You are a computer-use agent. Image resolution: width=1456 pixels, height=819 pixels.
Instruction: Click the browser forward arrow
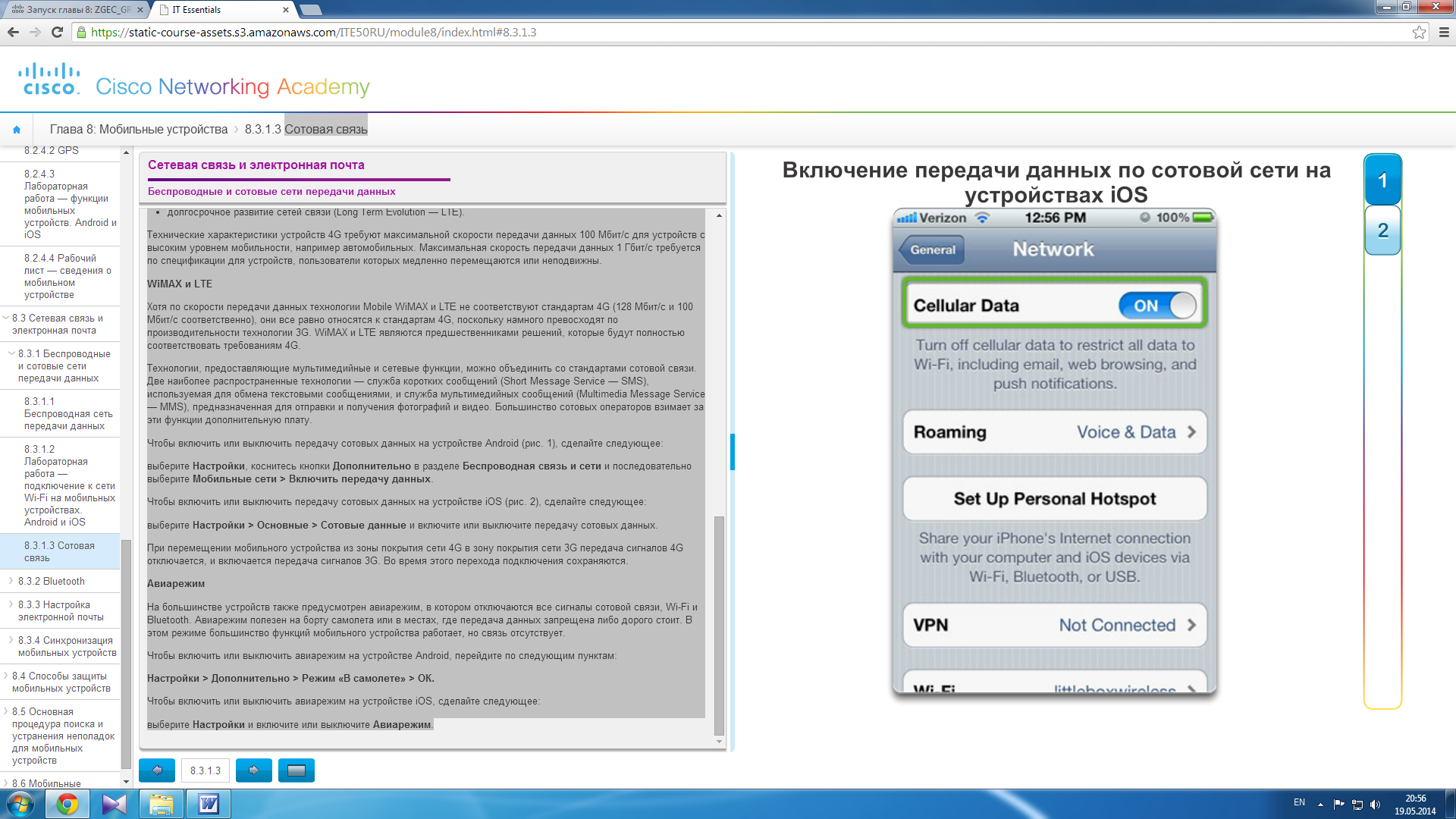(x=35, y=32)
